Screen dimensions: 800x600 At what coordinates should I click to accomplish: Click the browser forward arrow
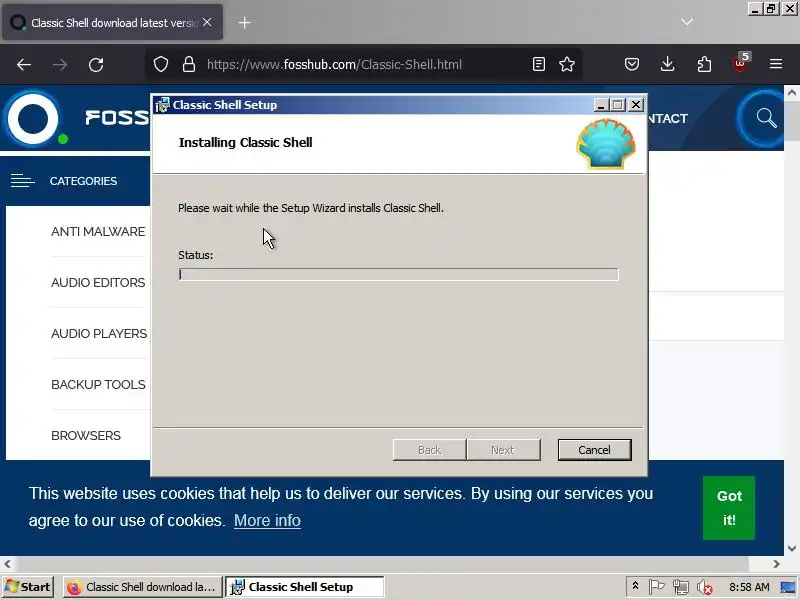[60, 65]
